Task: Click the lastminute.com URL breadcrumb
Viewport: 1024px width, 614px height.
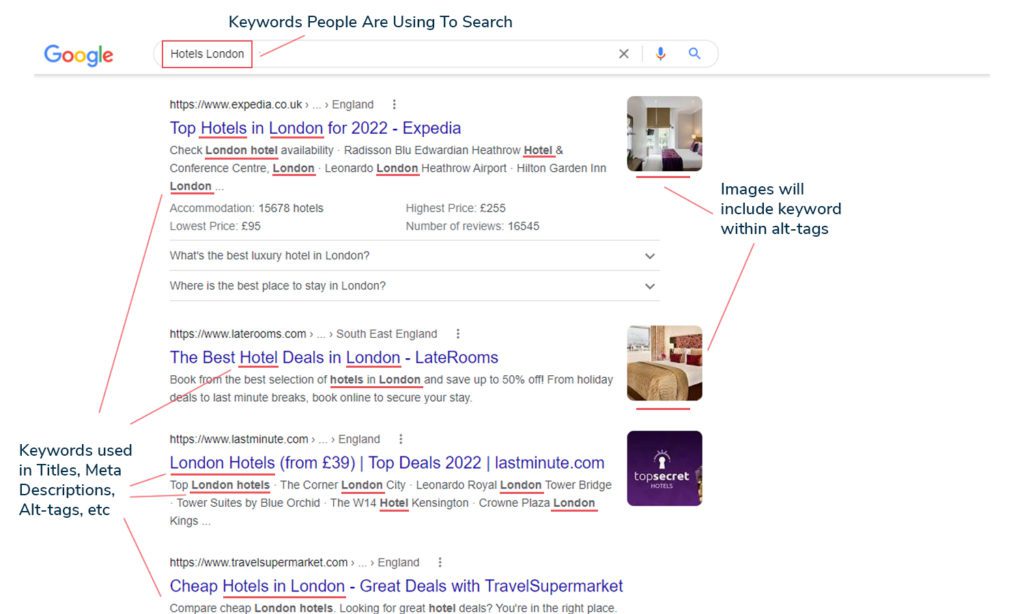Action: pyautogui.click(x=275, y=439)
